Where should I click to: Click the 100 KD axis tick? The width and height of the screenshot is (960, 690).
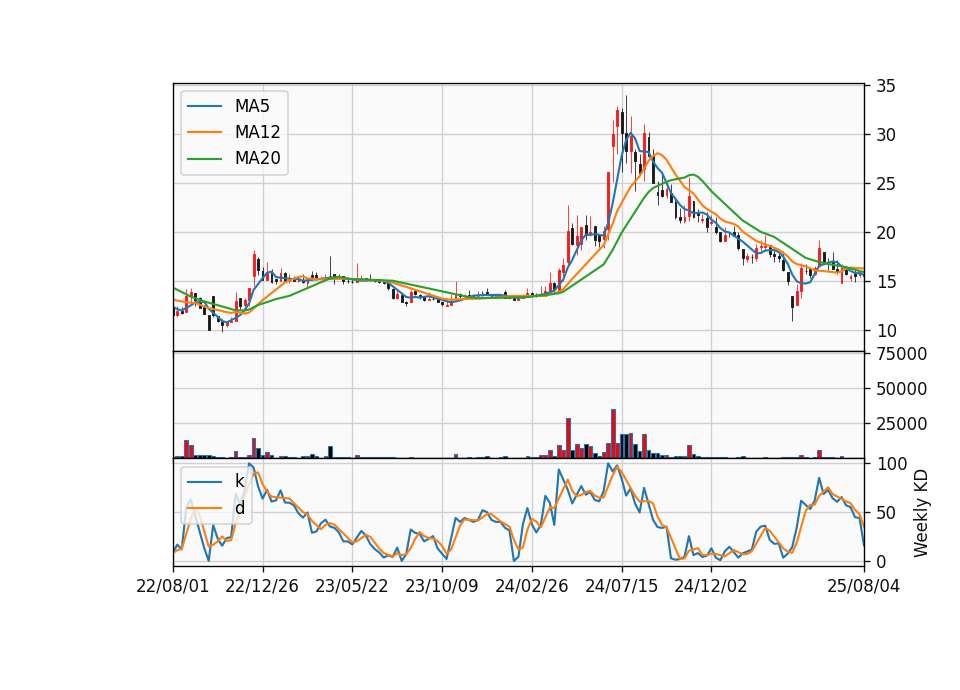coord(891,463)
